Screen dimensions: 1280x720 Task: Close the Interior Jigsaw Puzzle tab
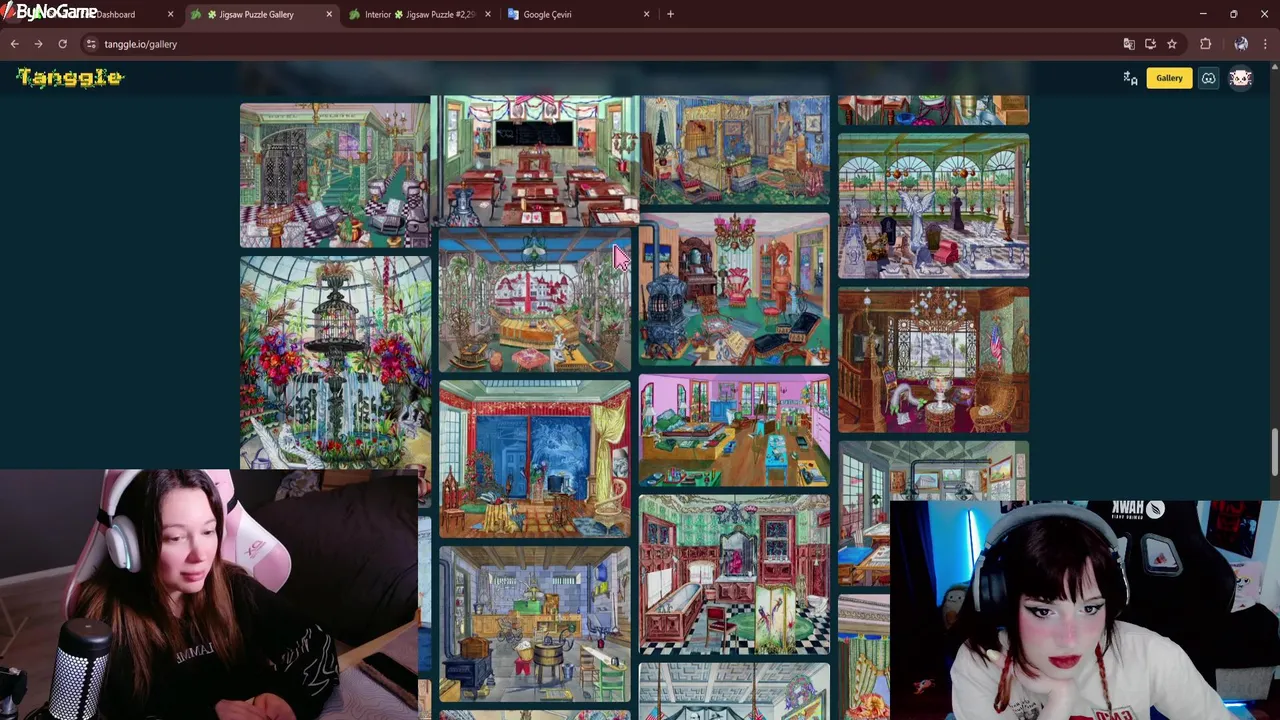click(488, 14)
